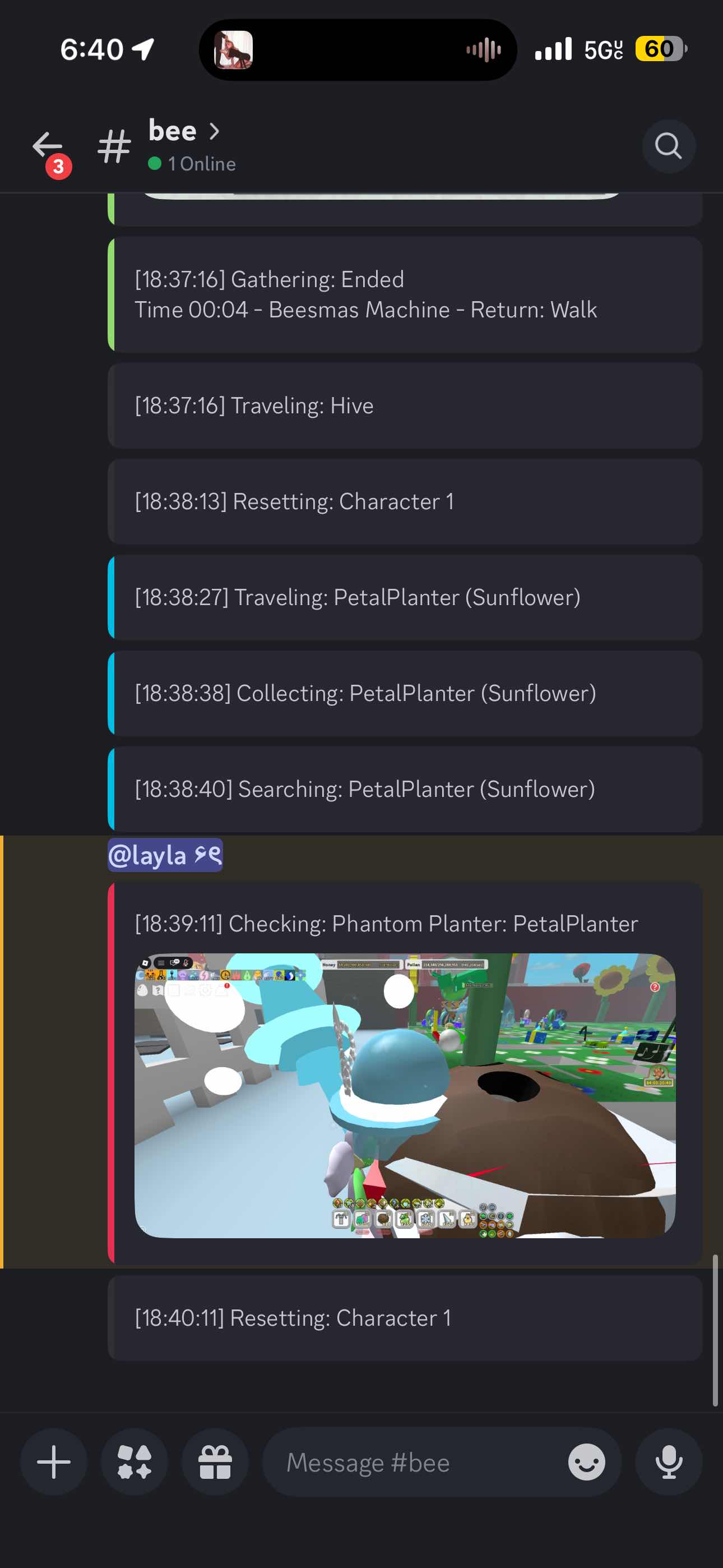Tap the Dynamic Island now playing thumbnail

(234, 50)
